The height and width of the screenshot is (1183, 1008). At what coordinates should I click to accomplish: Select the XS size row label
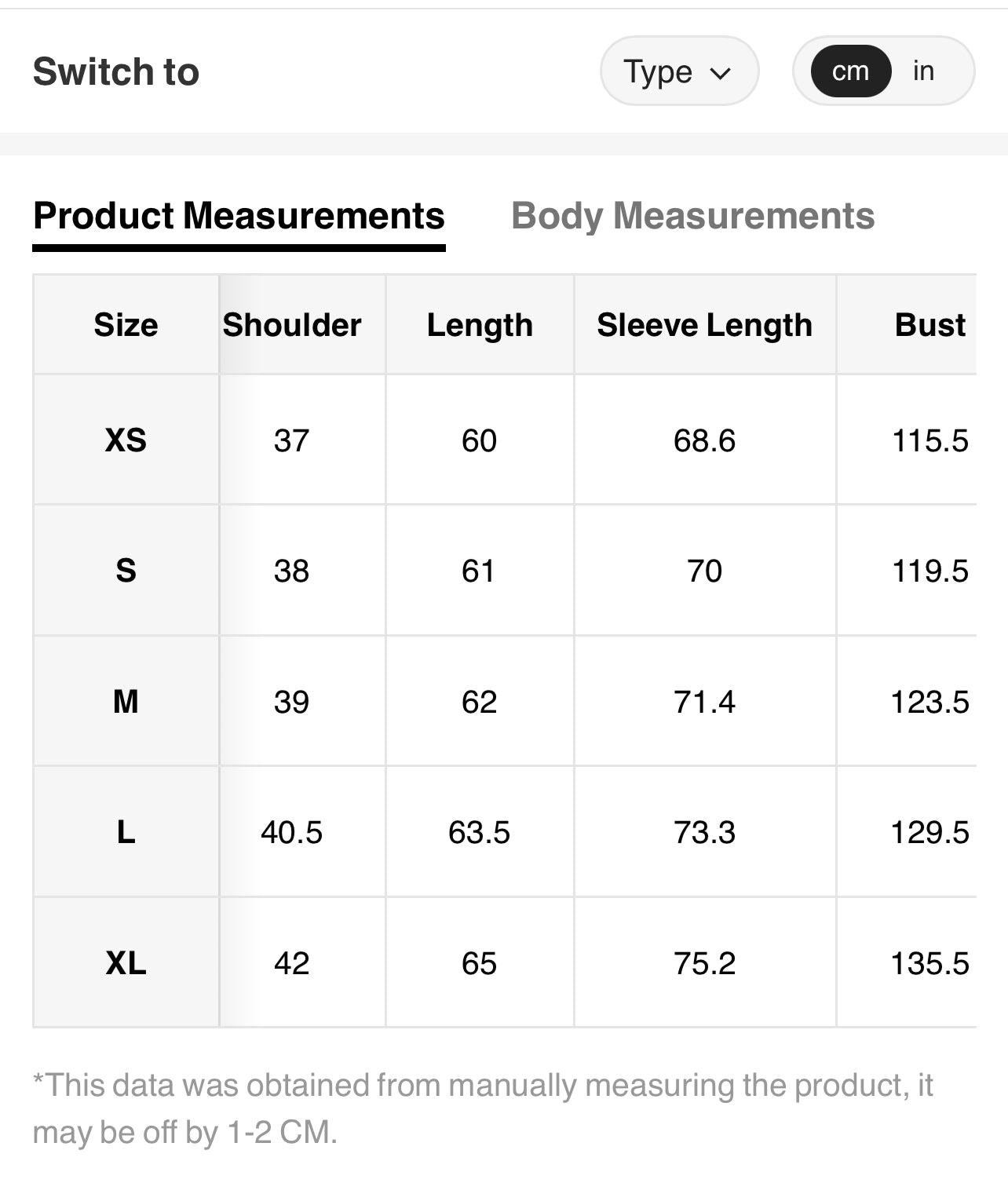pyautogui.click(x=126, y=440)
